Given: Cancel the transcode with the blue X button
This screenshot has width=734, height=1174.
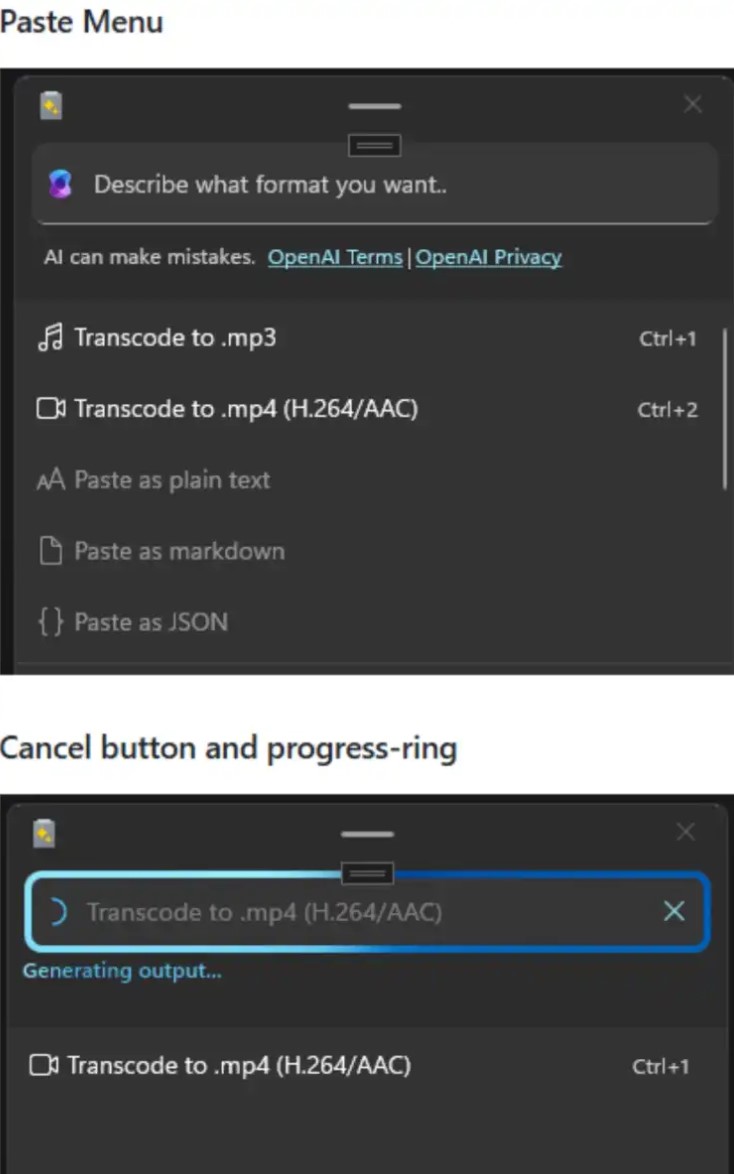Looking at the screenshot, I should coord(674,911).
